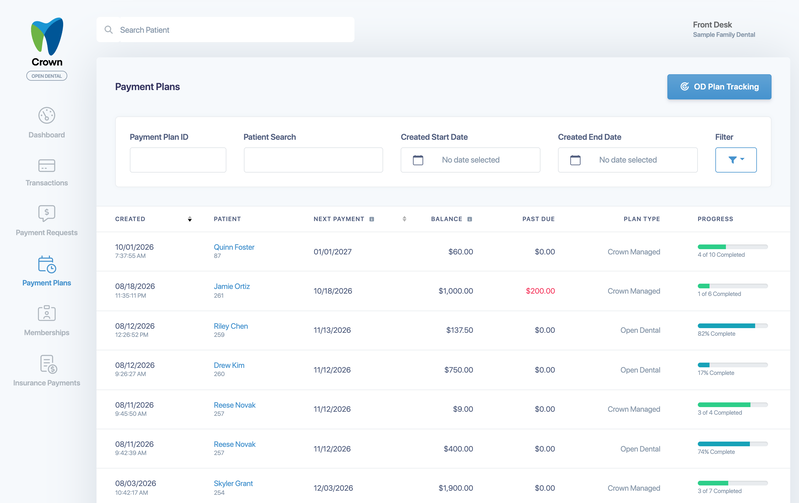
Task: Click next payment date 11/13/2026
Action: 332,330
